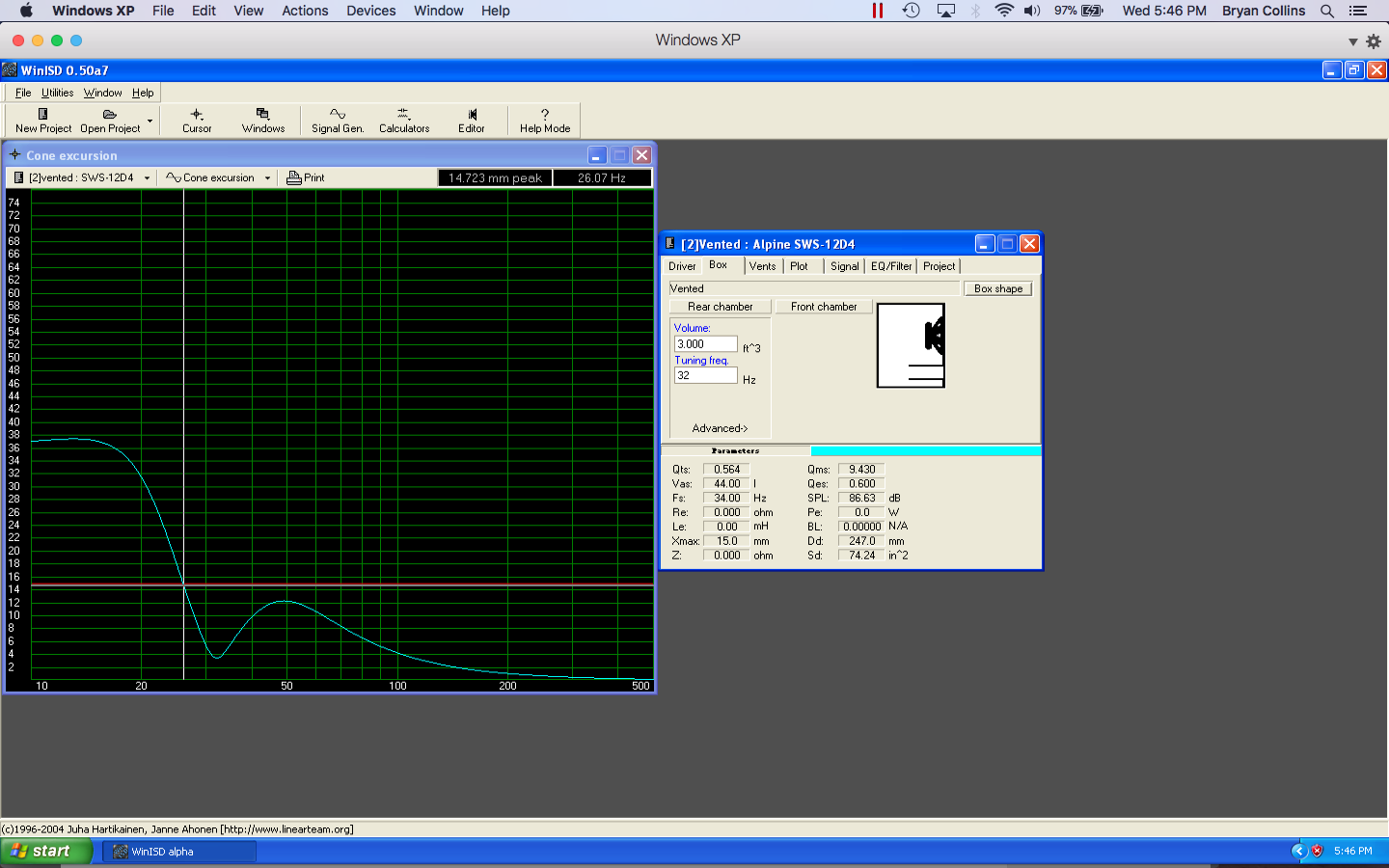This screenshot has width=1389, height=868.
Task: Click the Cone excursion window title icon
Action: [14, 154]
